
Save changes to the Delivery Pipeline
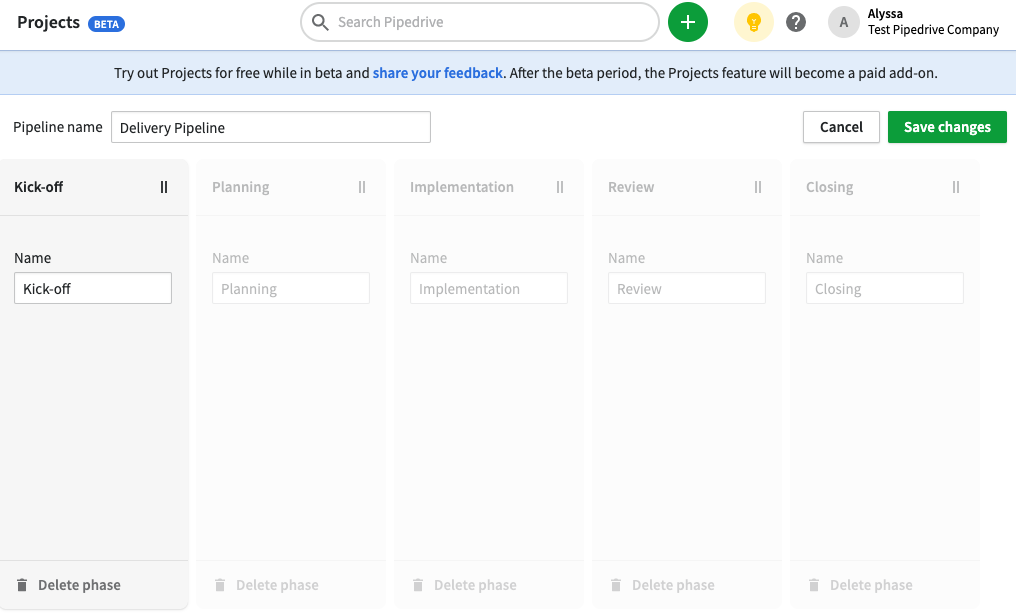pos(946,127)
